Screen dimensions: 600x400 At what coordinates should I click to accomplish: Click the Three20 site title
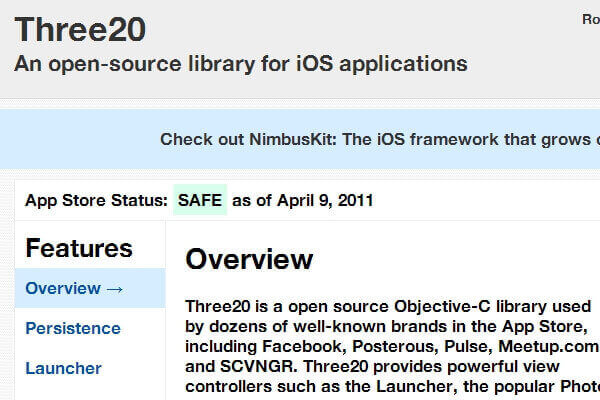coord(80,28)
